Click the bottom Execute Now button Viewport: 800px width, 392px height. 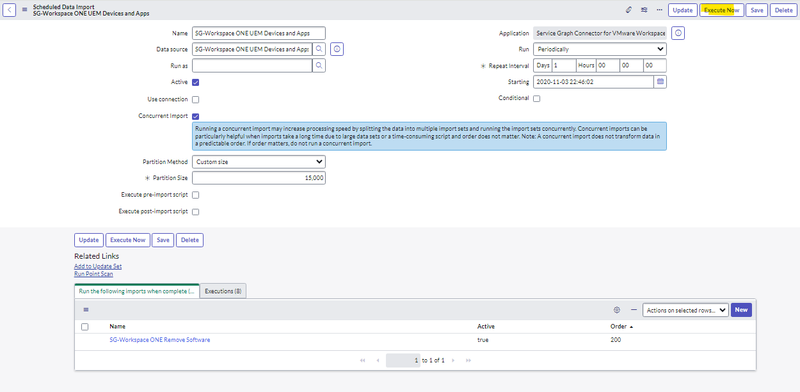(128, 240)
